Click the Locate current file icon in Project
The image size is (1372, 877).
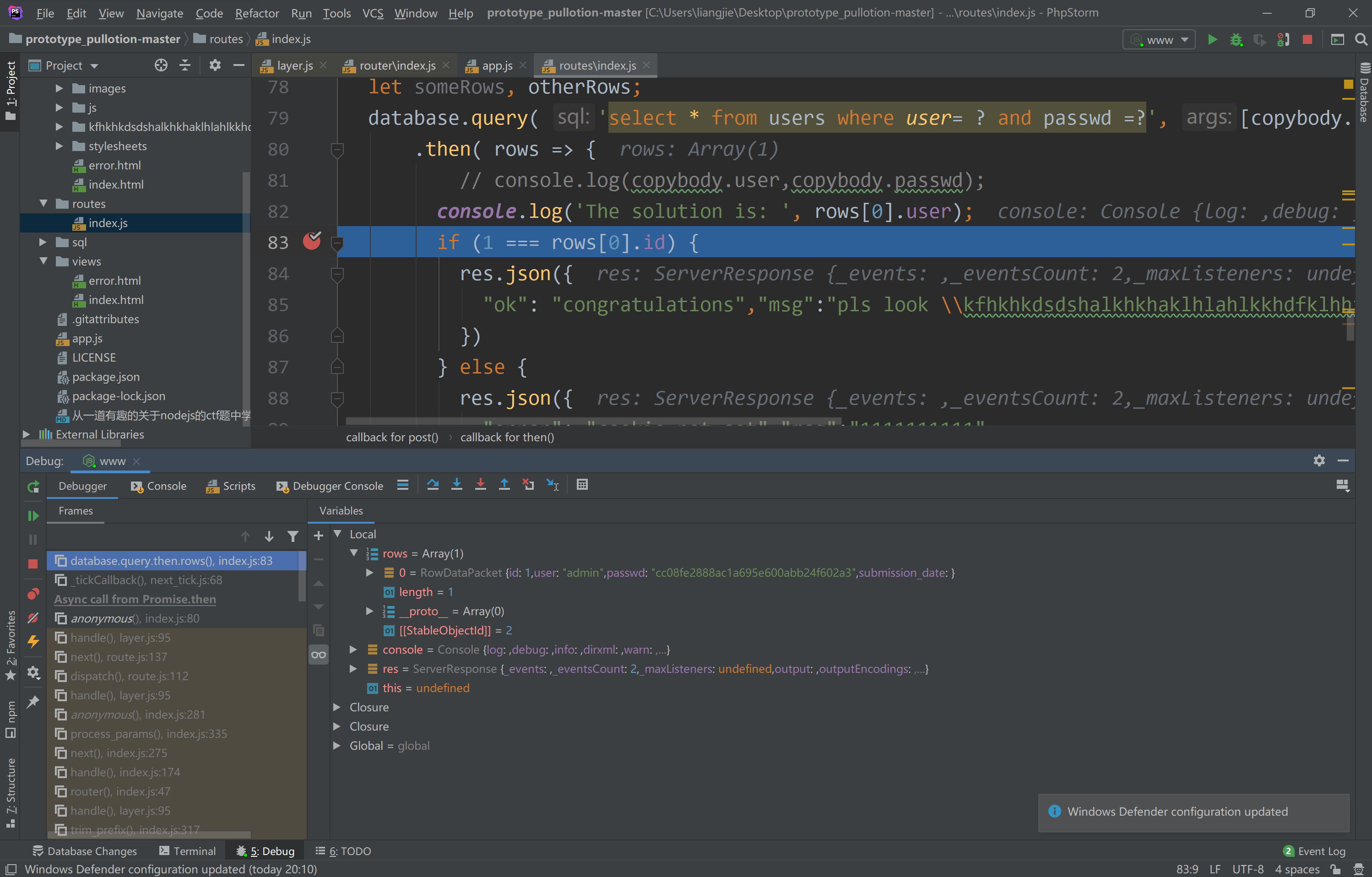click(161, 65)
